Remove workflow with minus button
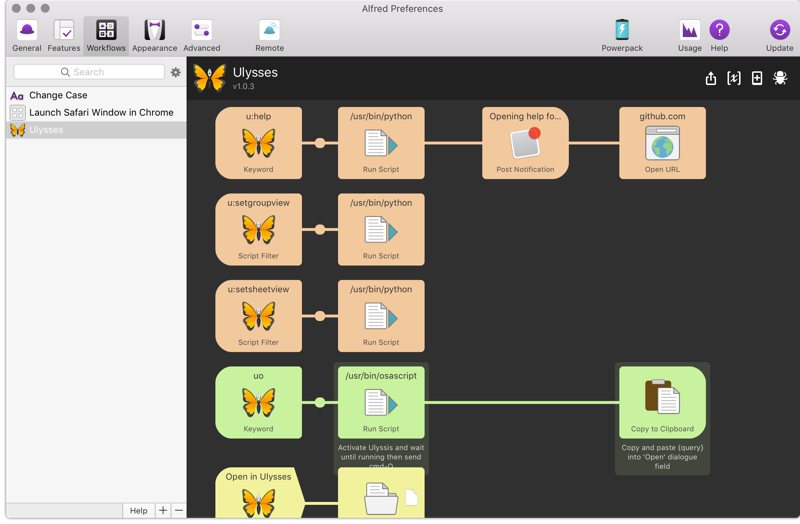800x524 pixels. pyautogui.click(x=179, y=510)
